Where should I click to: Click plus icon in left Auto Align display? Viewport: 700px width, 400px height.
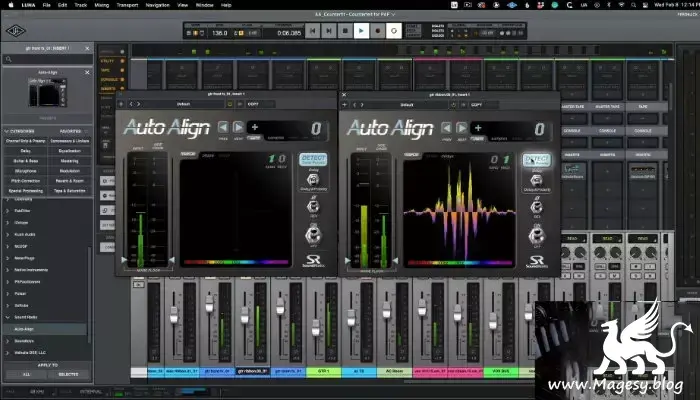(255, 127)
